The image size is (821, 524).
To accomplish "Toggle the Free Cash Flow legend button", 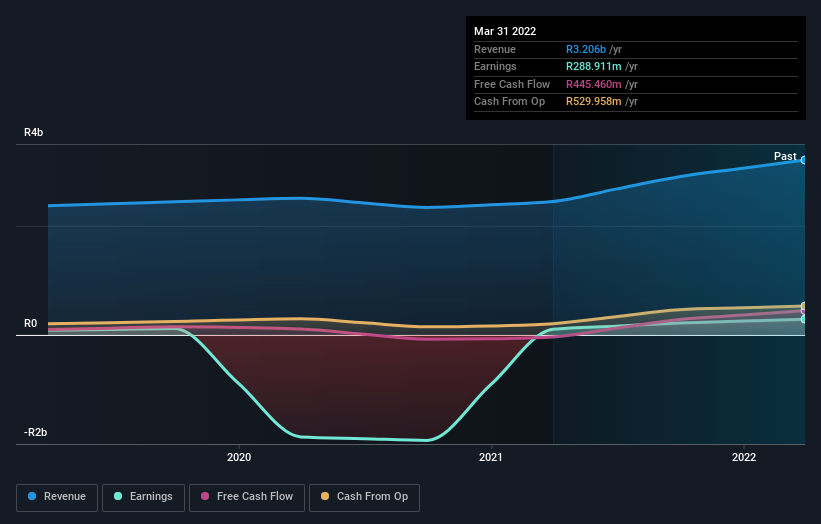I will (x=247, y=497).
